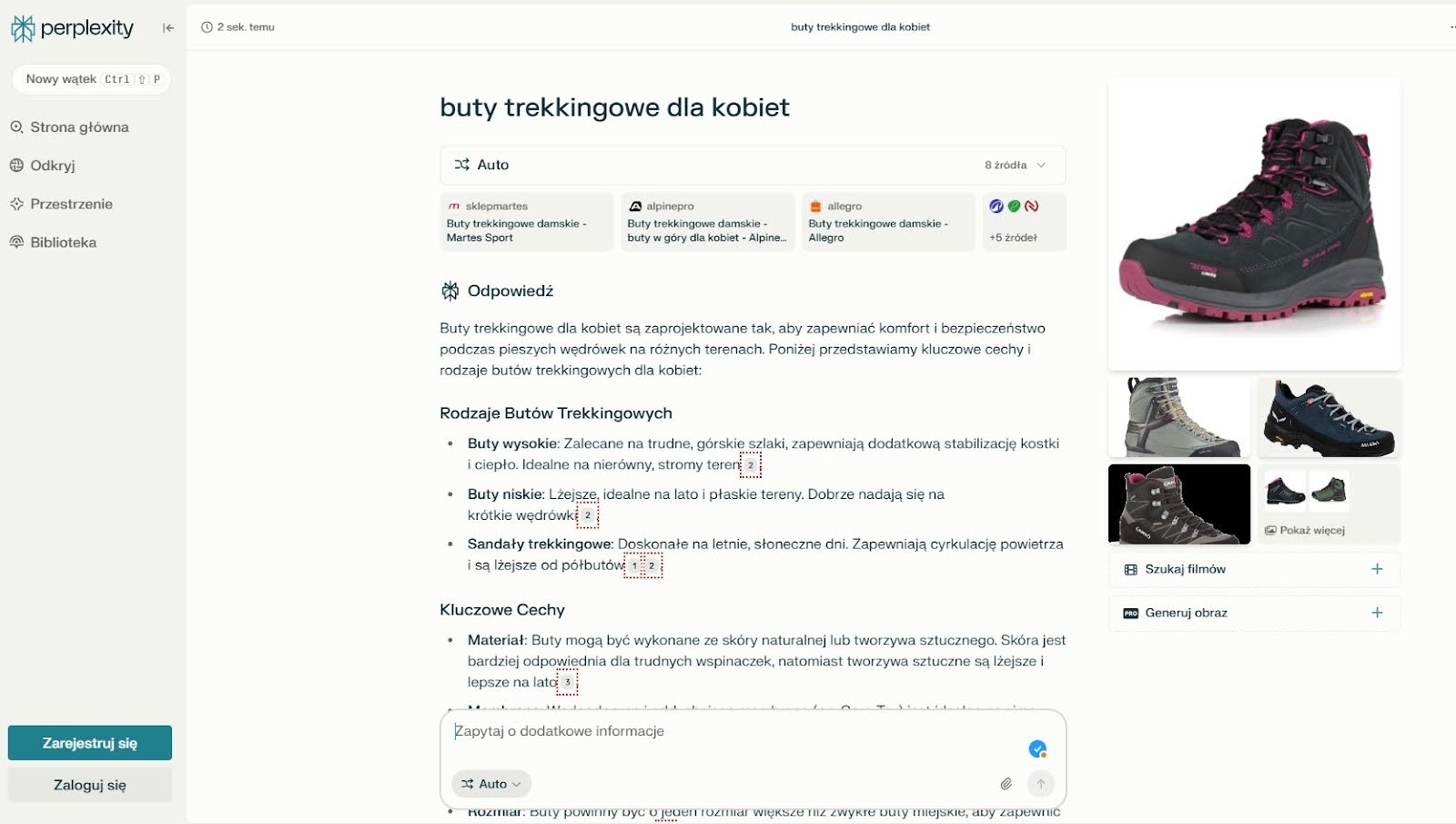Click citation 2 after krótkie wędrówki
The image size is (1456, 824).
(x=588, y=515)
